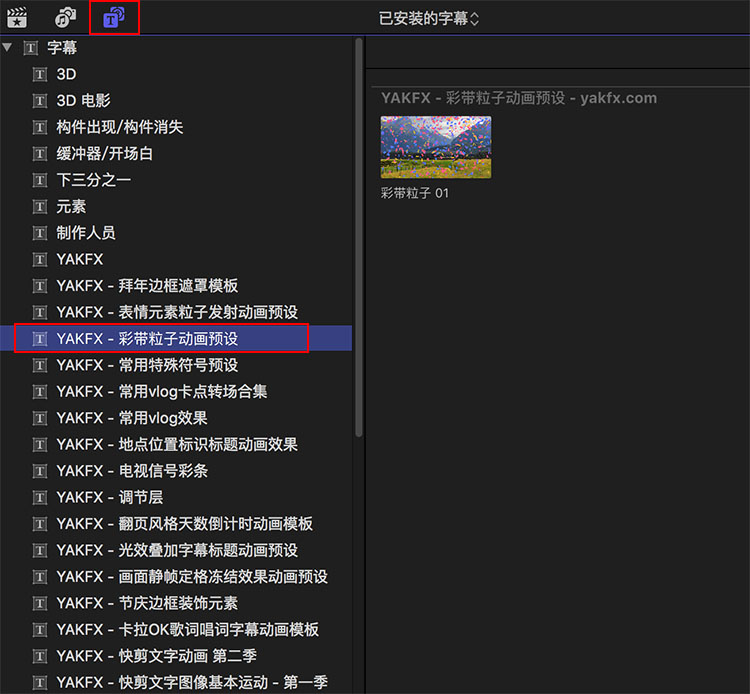The image size is (750, 694).
Task: Select YAKFX - 彩带粒子动画预设 row
Action: coord(176,339)
